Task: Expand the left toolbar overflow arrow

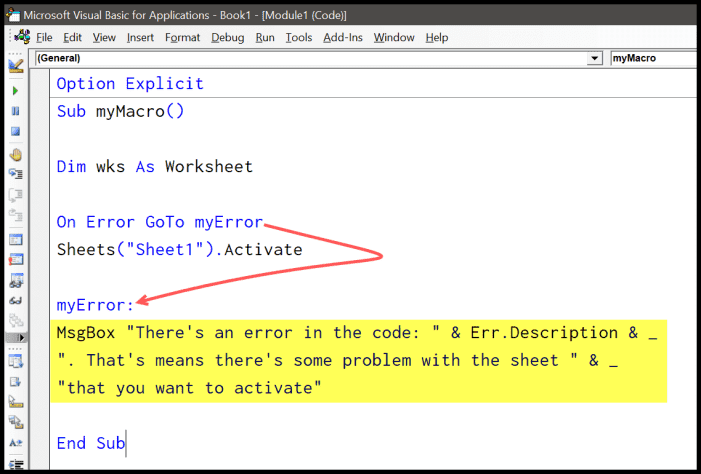Action: (x=16, y=339)
